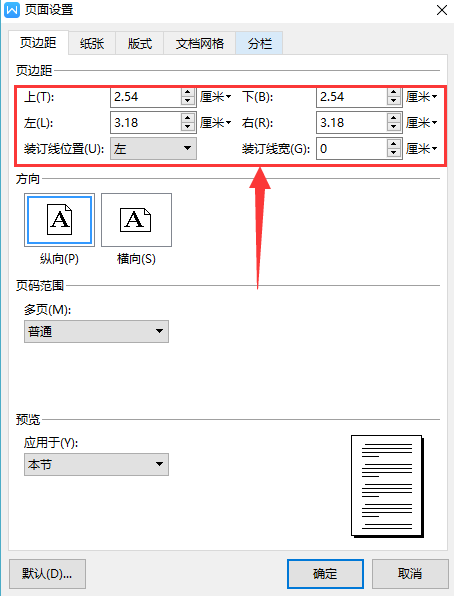
Task: Select the portrait 纵向(P) orientation icon
Action: [59, 220]
